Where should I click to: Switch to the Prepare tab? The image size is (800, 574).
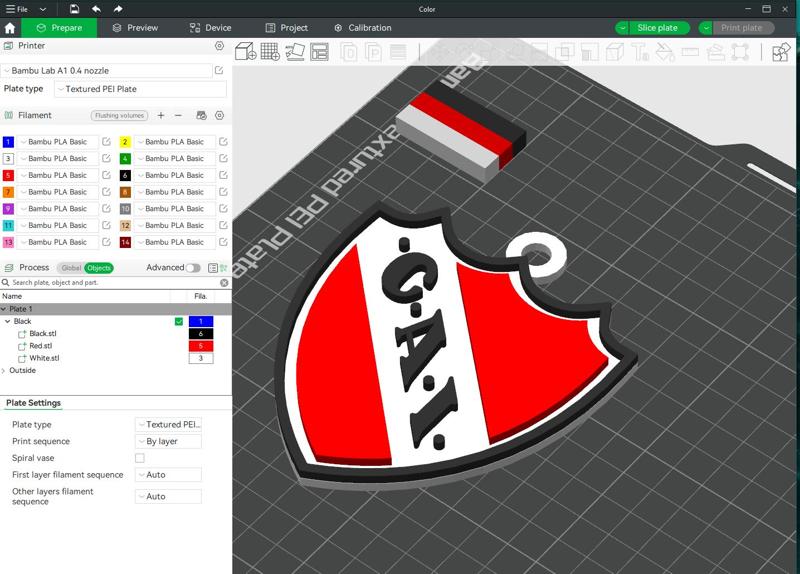[59, 28]
